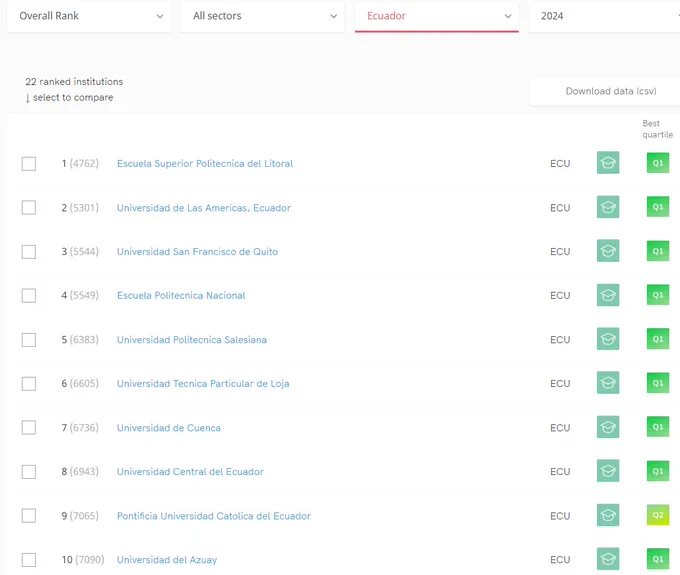Open Universidad Politecnica Salesiana link
Screen dimensions: 680x575
[192, 340]
